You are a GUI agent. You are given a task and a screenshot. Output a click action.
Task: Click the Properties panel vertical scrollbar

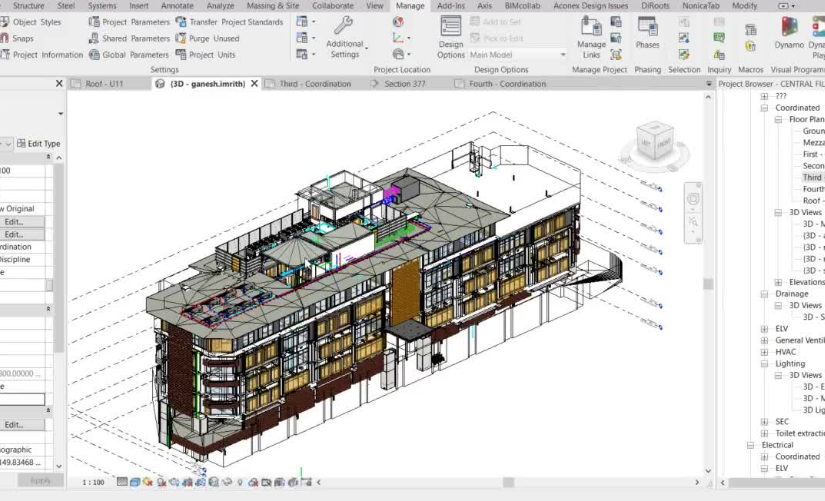pyautogui.click(x=59, y=300)
